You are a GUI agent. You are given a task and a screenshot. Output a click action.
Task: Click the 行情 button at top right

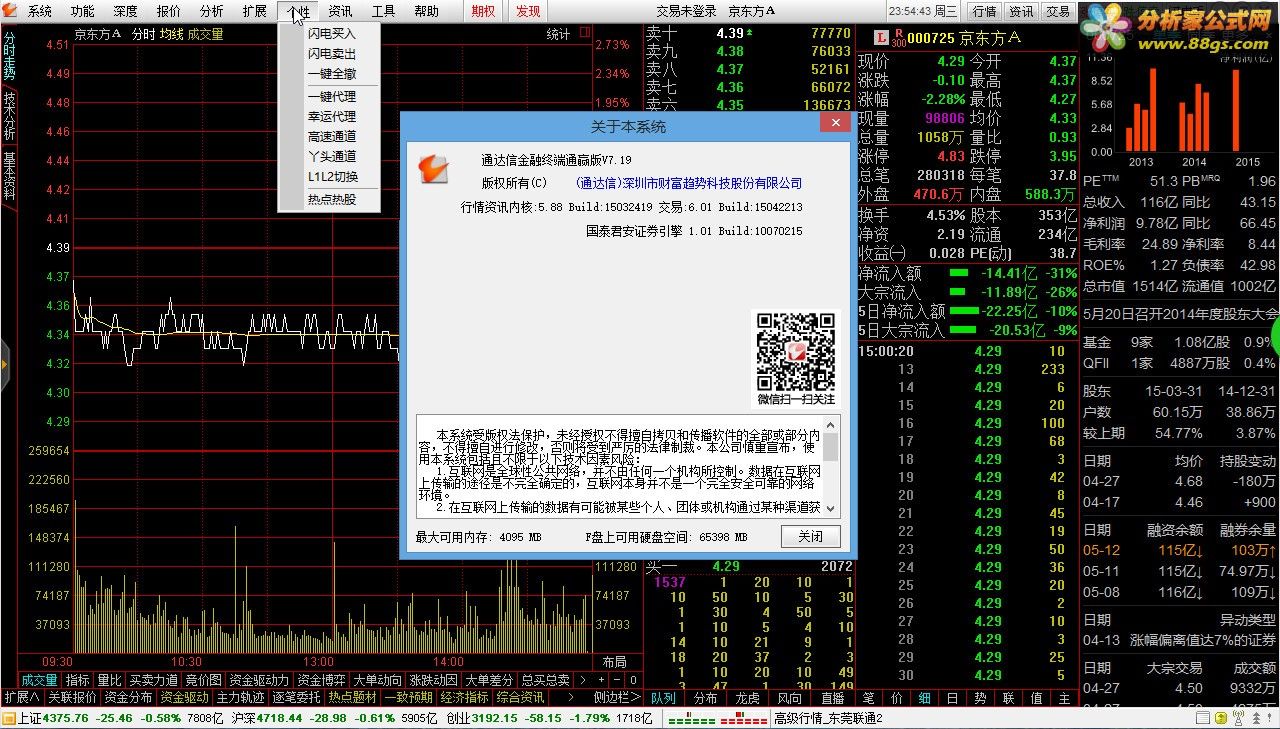click(984, 12)
